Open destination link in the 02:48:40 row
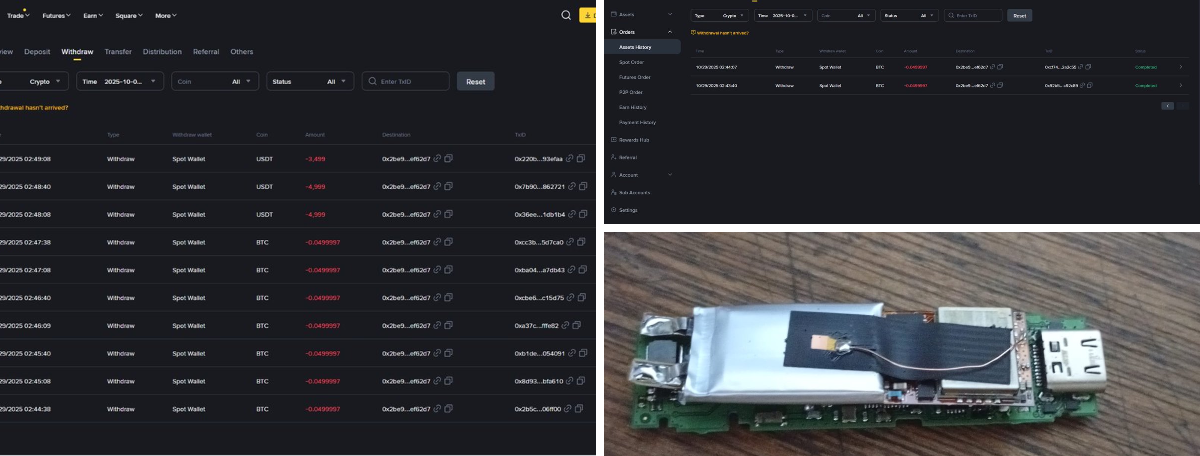Image resolution: width=1200 pixels, height=456 pixels. [x=437, y=186]
